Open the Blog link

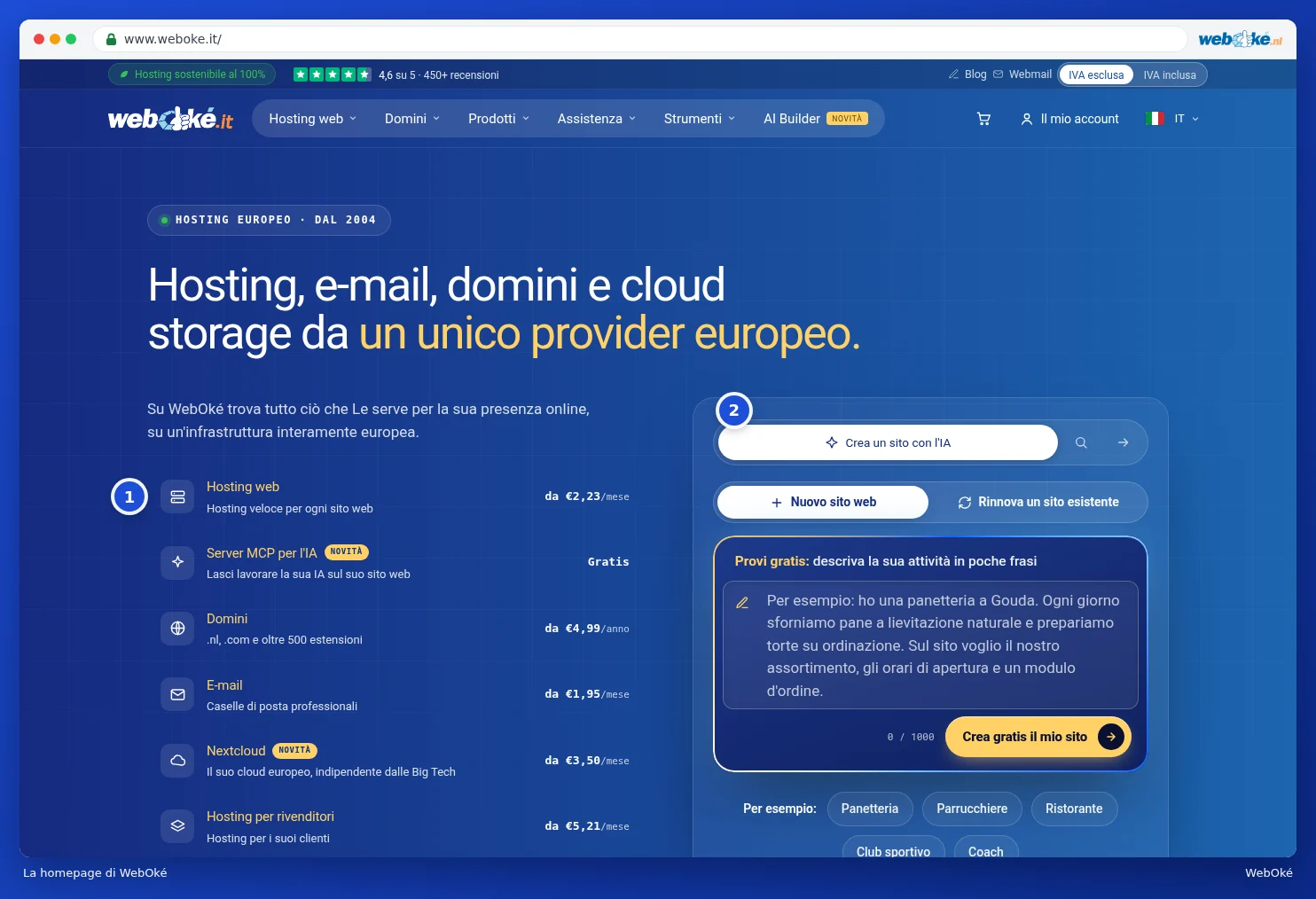[967, 74]
